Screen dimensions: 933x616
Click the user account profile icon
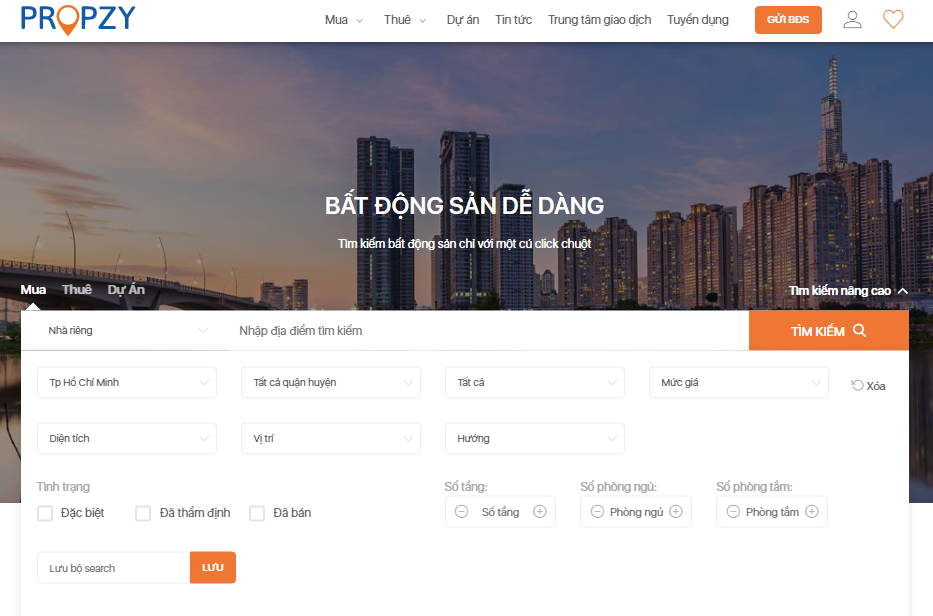(852, 19)
